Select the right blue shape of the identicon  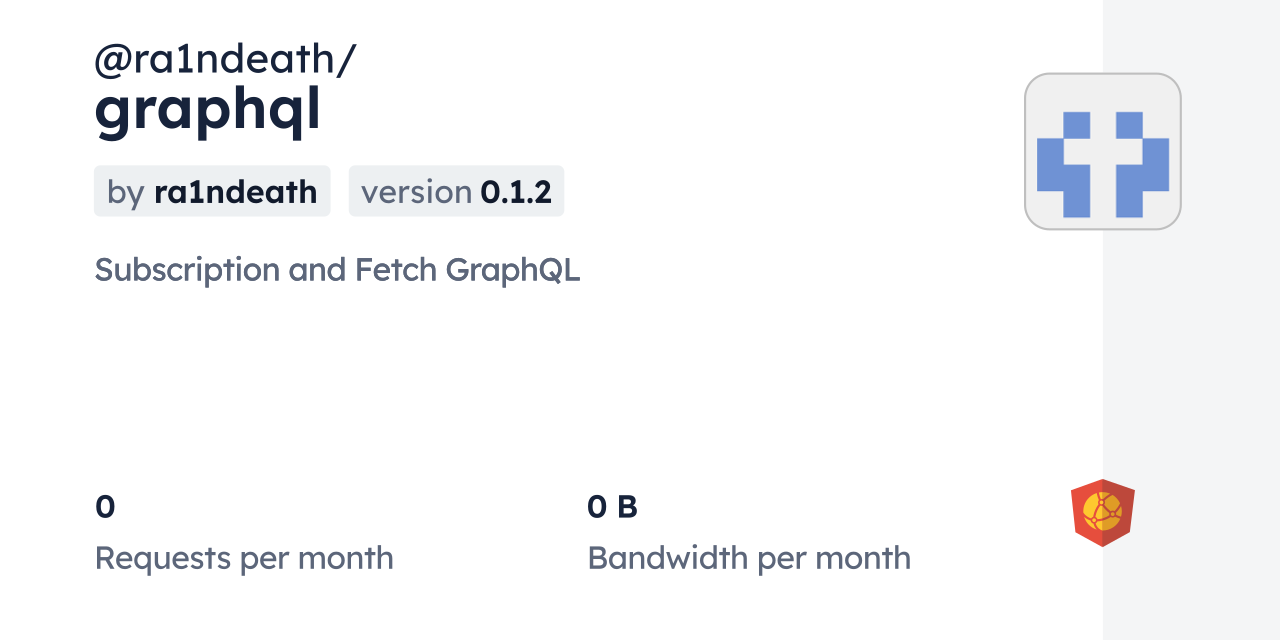[1142, 164]
